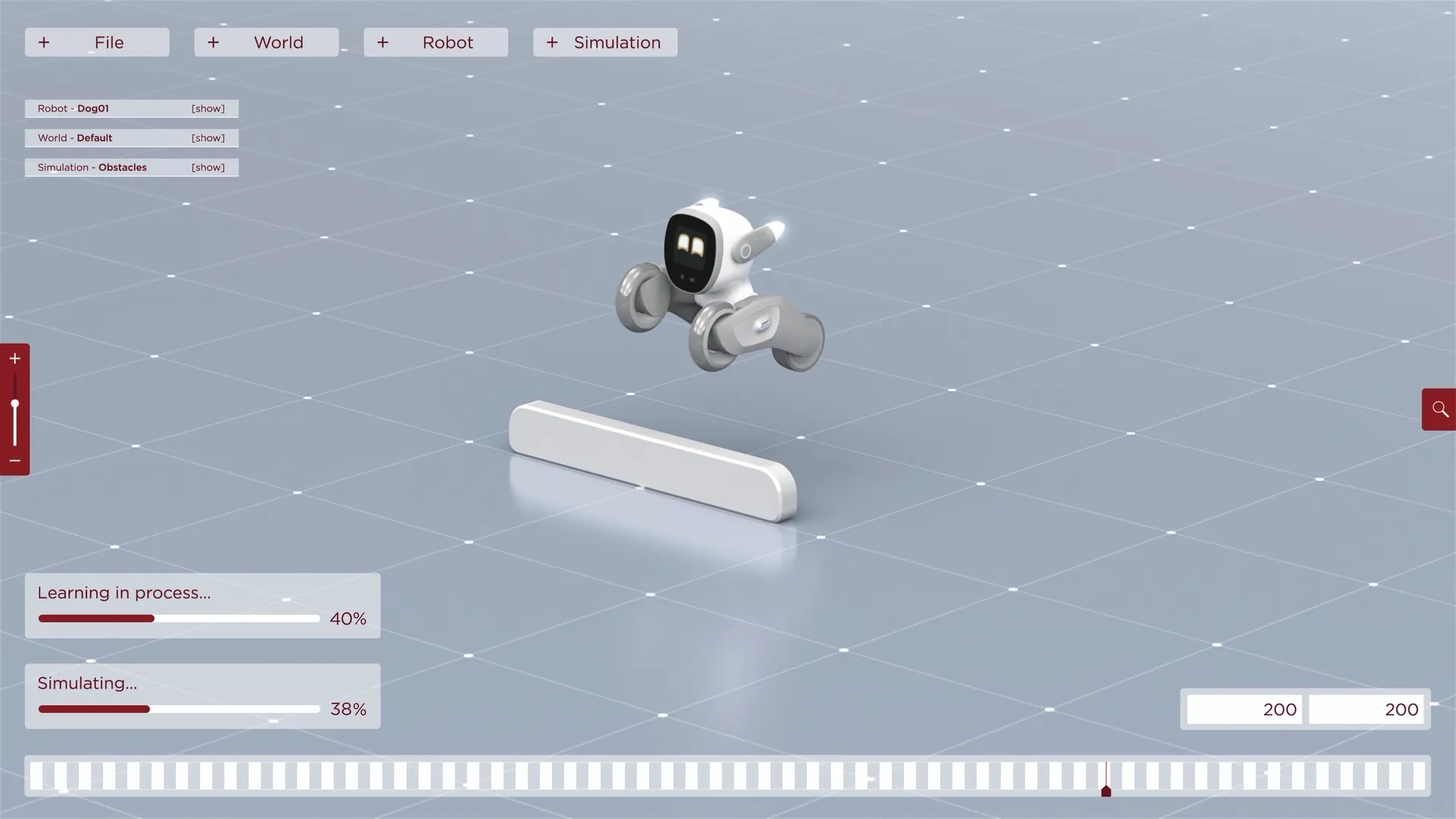Select the World - Default label
The height and width of the screenshot is (819, 1456).
pos(75,138)
